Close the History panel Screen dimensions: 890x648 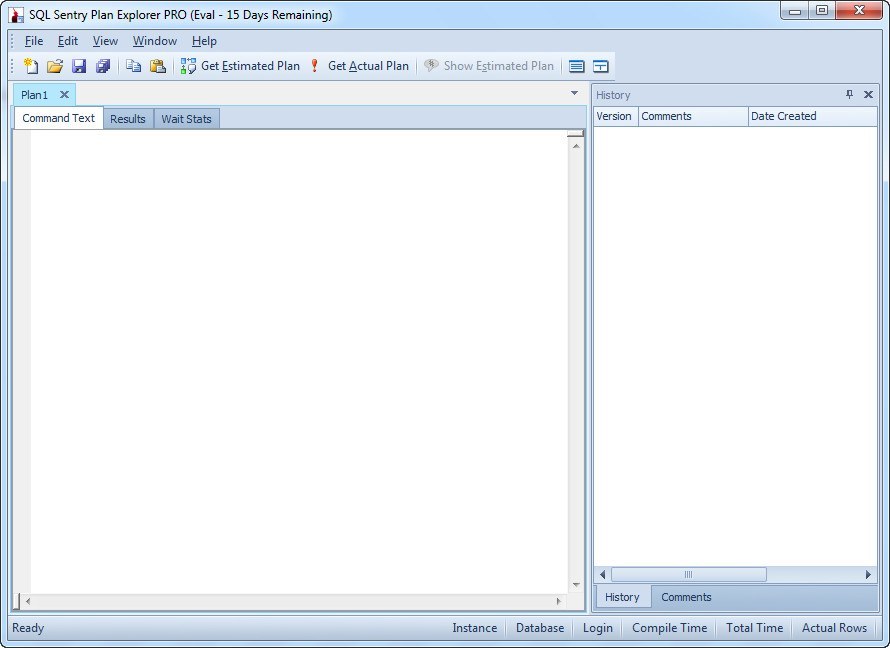pyautogui.click(x=868, y=94)
